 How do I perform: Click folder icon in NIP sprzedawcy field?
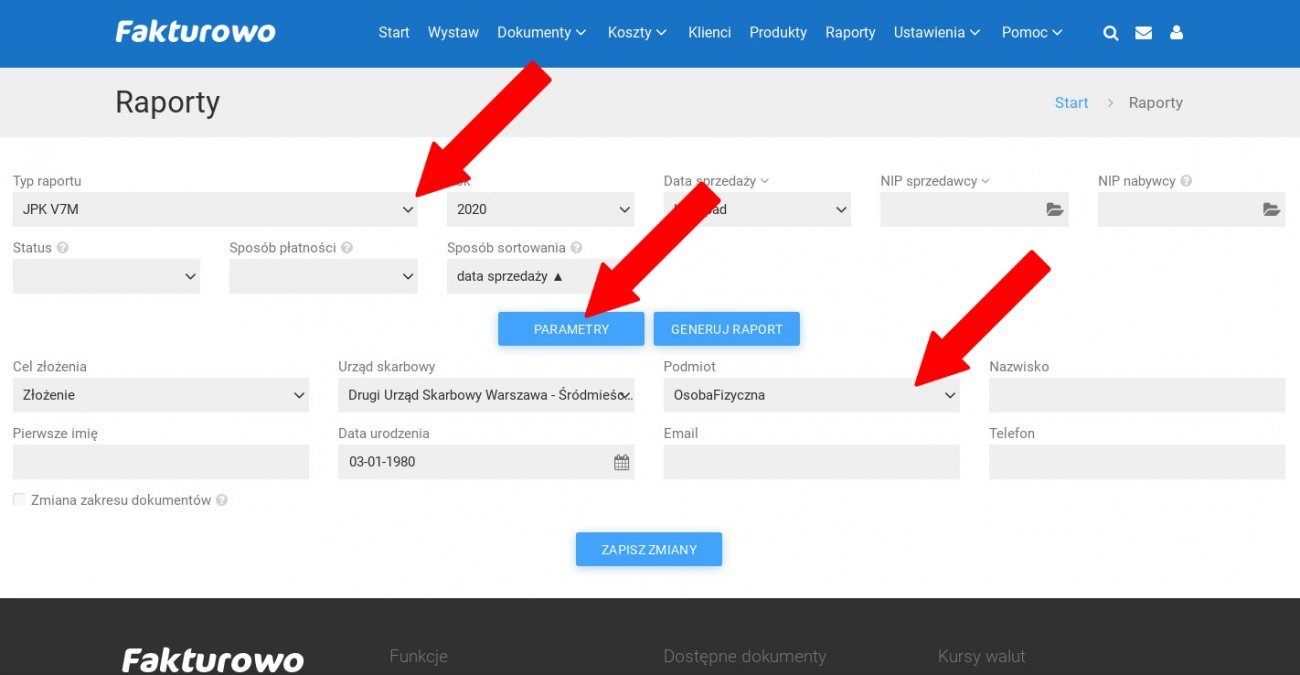[x=1054, y=210]
